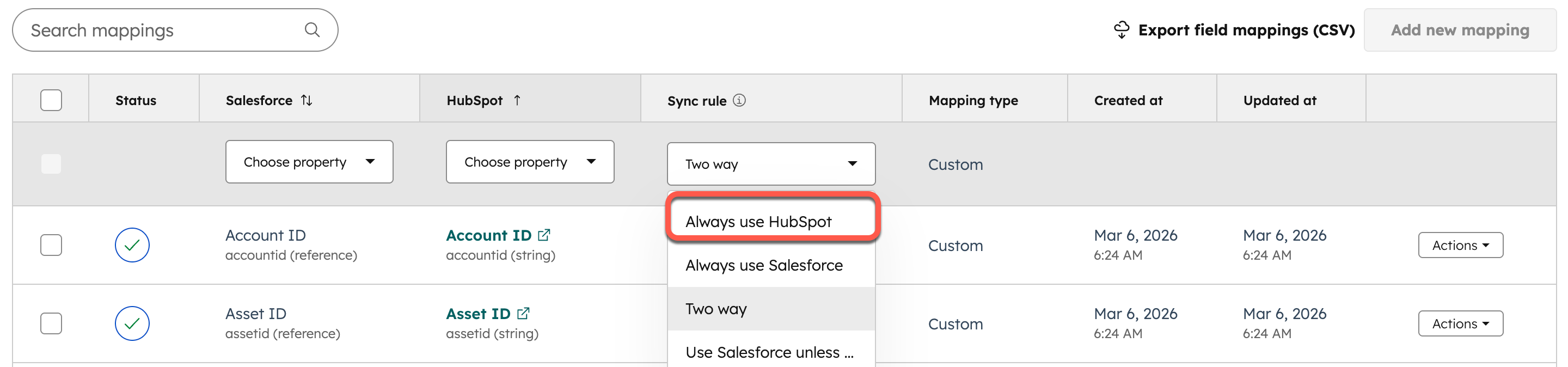
Task: Click accountid (string) subtext
Action: (500, 255)
